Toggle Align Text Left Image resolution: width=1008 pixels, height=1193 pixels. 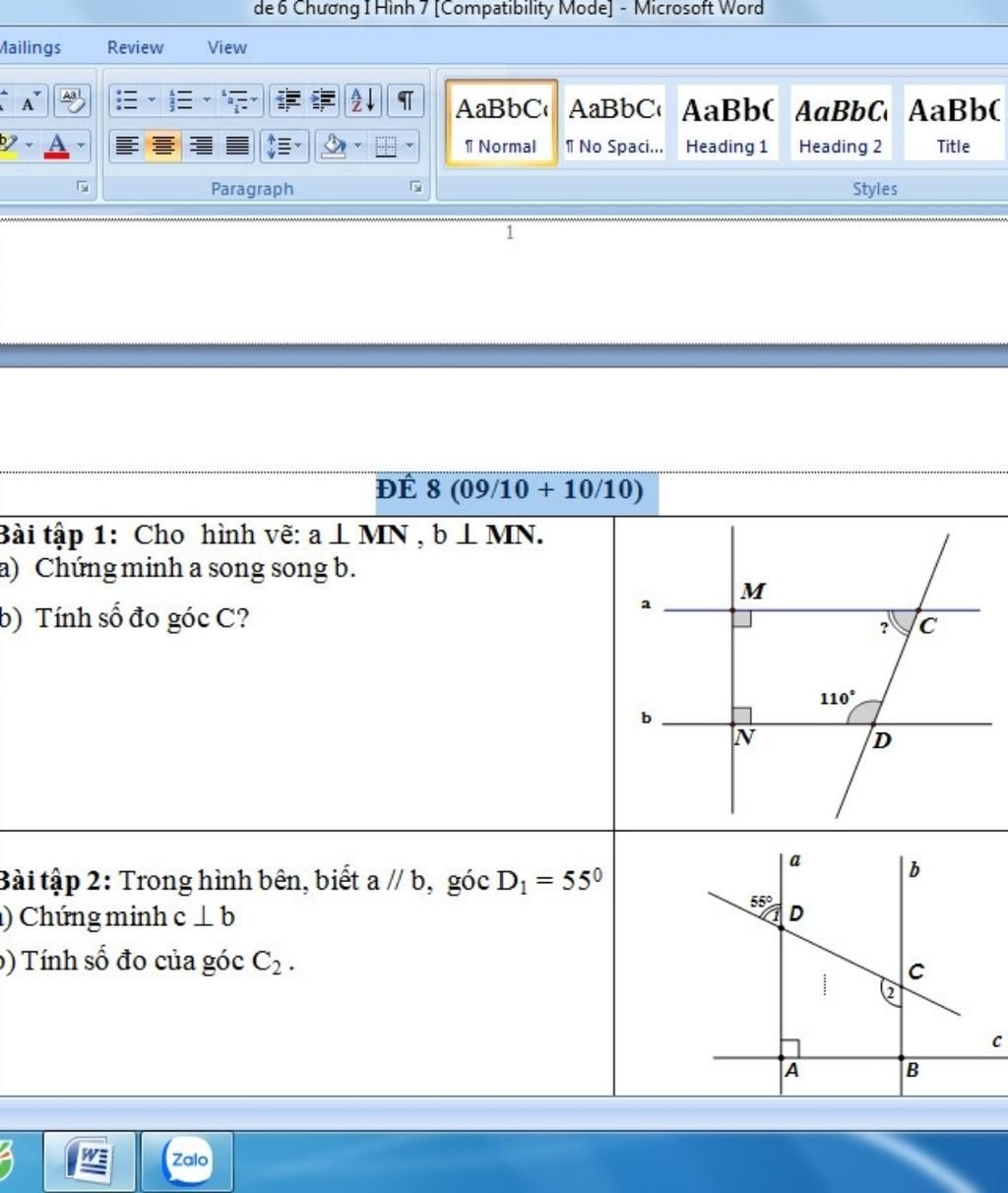click(126, 146)
